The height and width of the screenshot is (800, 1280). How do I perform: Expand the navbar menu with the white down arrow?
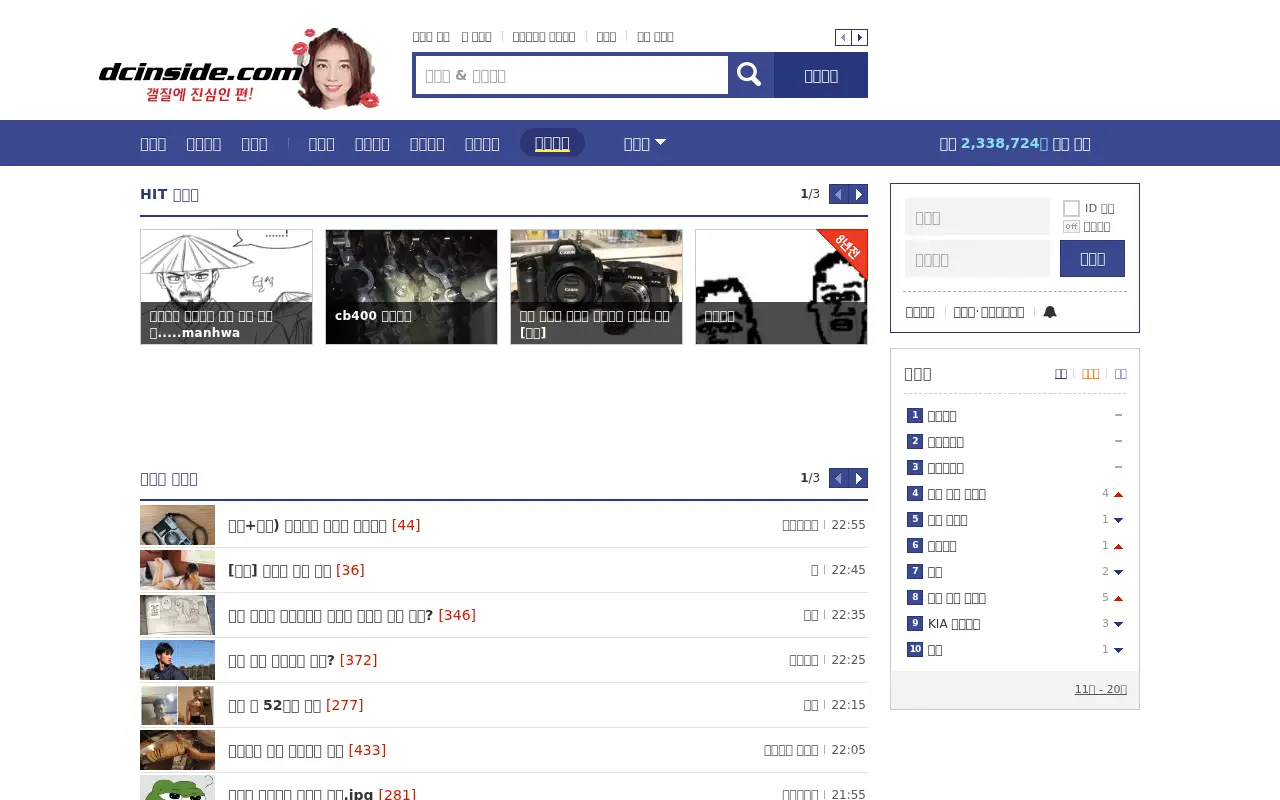pos(661,143)
